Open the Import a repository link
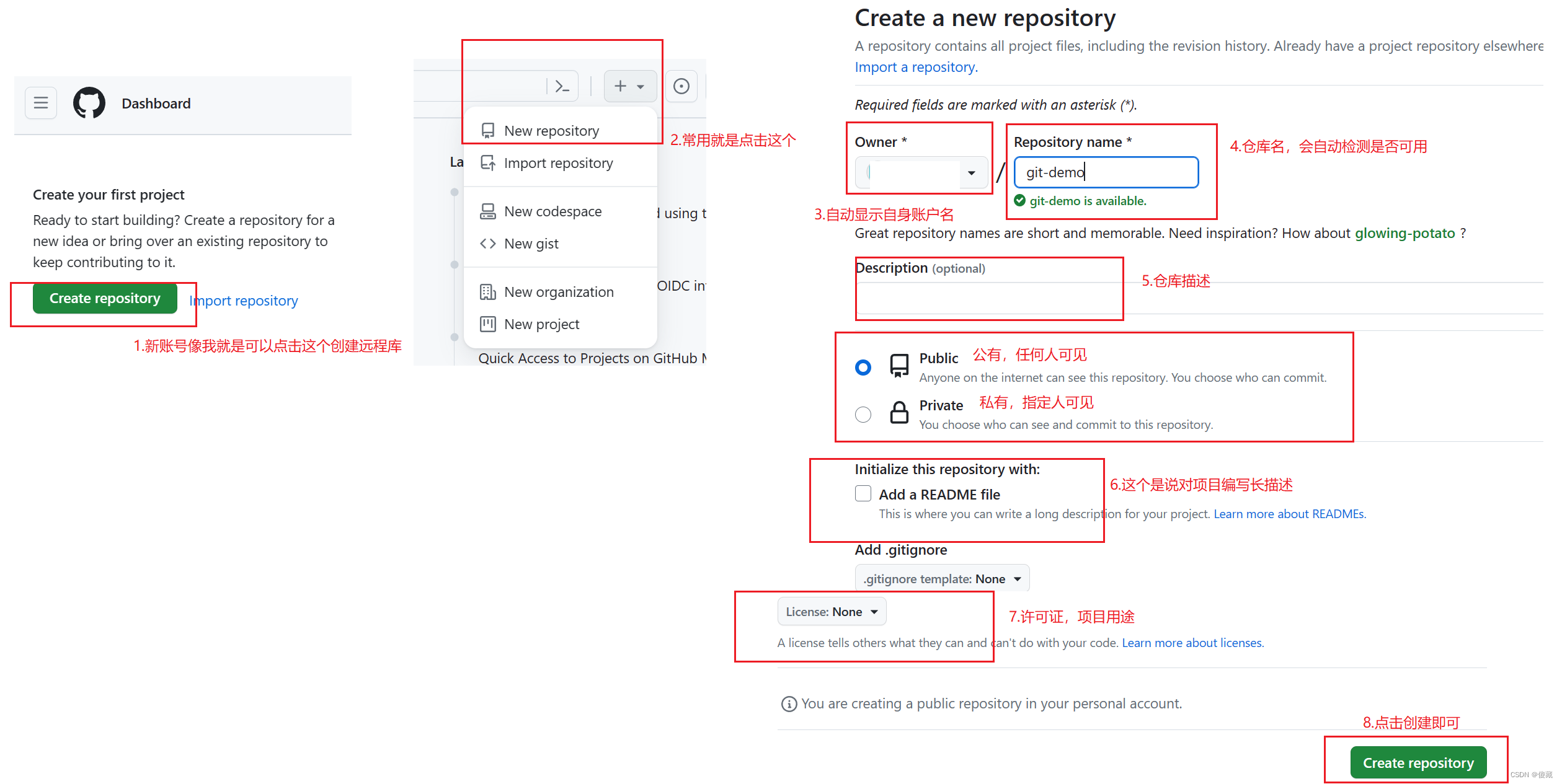The width and height of the screenshot is (1562, 784). (x=916, y=67)
